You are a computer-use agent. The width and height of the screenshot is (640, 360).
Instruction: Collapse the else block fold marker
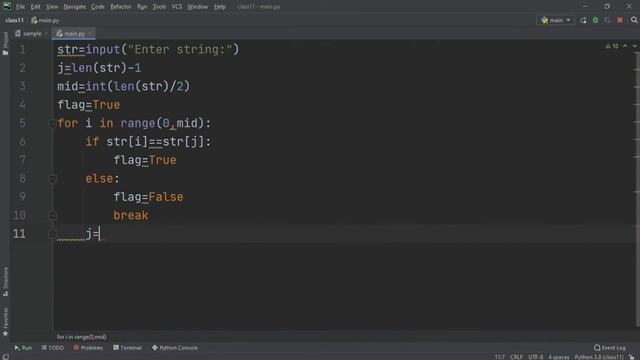point(52,178)
